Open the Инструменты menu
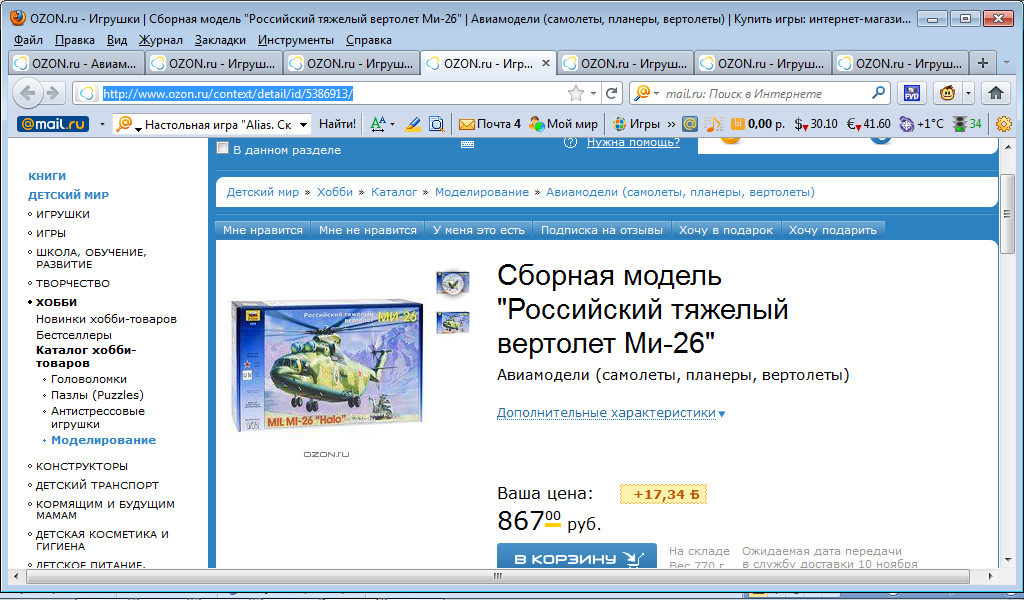The width and height of the screenshot is (1024, 600). pos(296,40)
